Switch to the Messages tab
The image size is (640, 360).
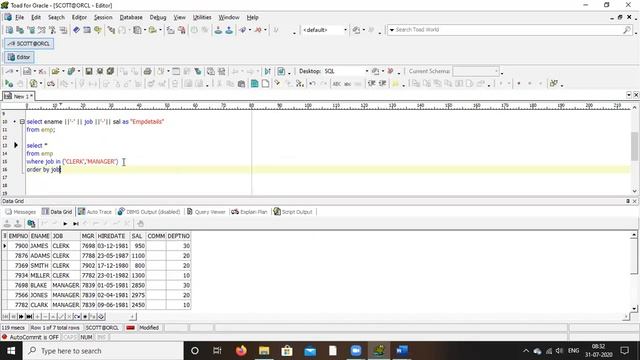coord(20,212)
